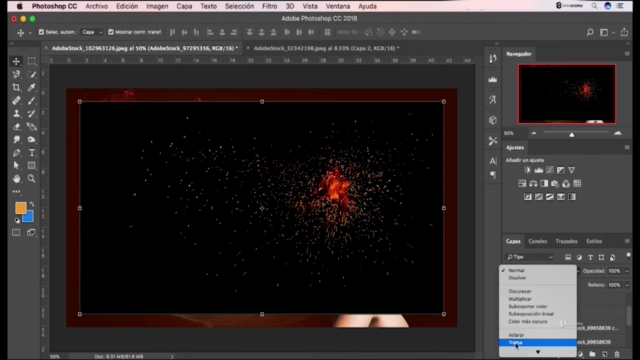Image resolution: width=640 pixels, height=360 pixels.
Task: Open the Relleno value dropdown arrow
Action: point(627,285)
